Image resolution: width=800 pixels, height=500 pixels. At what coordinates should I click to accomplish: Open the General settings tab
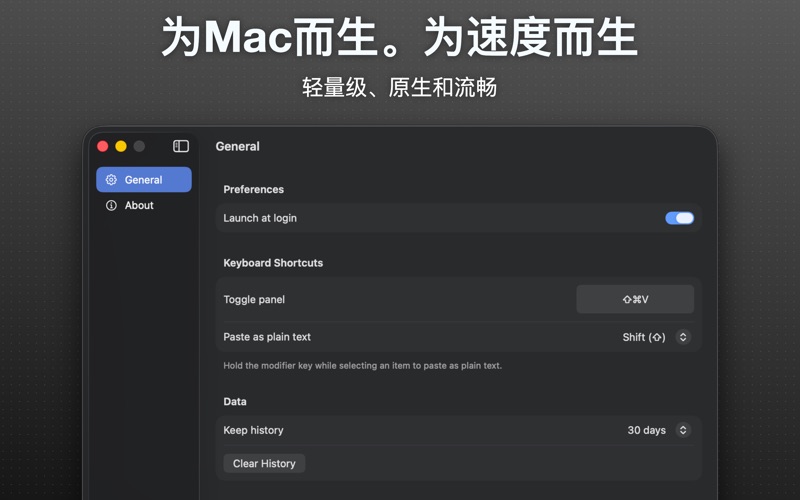[x=144, y=180]
